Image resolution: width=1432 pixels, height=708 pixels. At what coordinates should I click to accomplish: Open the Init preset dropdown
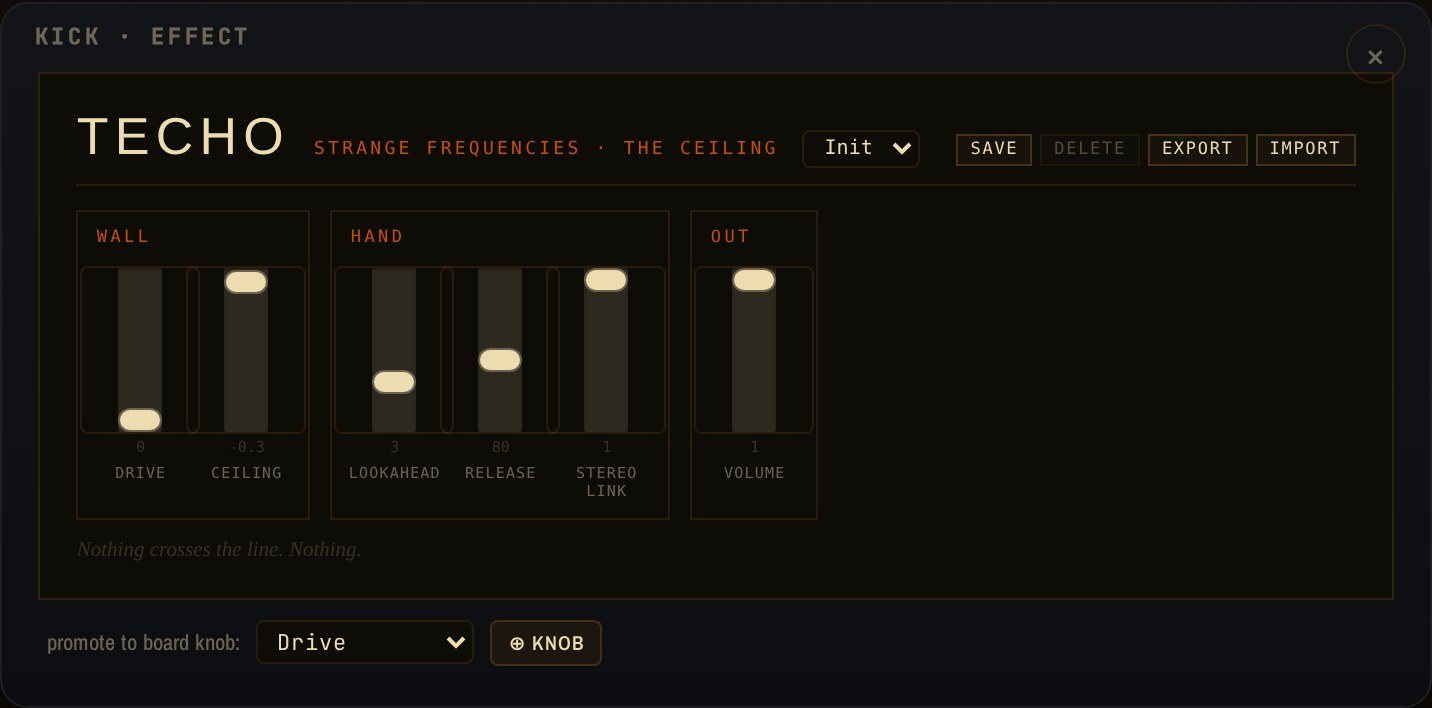(x=861, y=148)
